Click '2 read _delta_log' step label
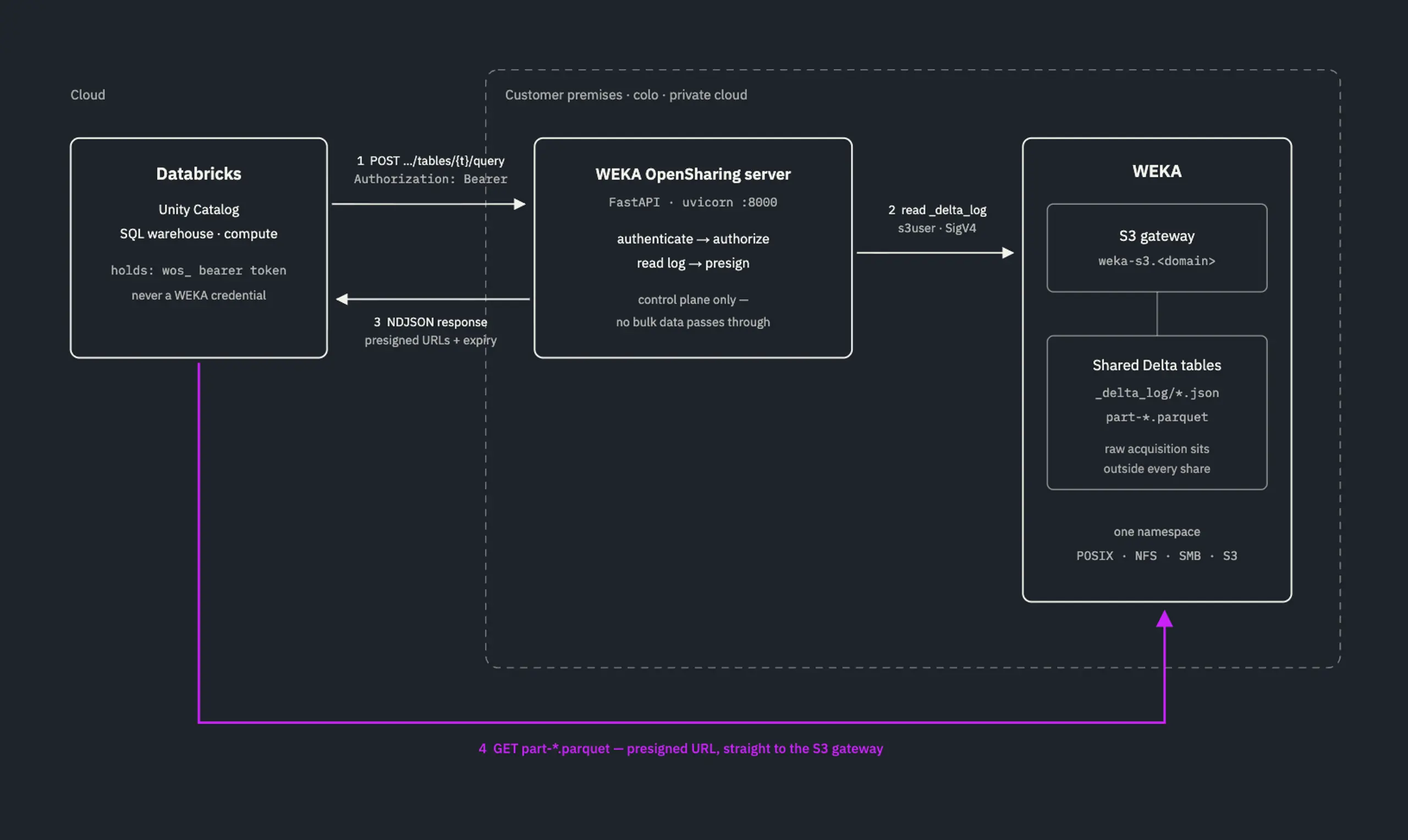Image resolution: width=1408 pixels, height=840 pixels. pos(937,210)
